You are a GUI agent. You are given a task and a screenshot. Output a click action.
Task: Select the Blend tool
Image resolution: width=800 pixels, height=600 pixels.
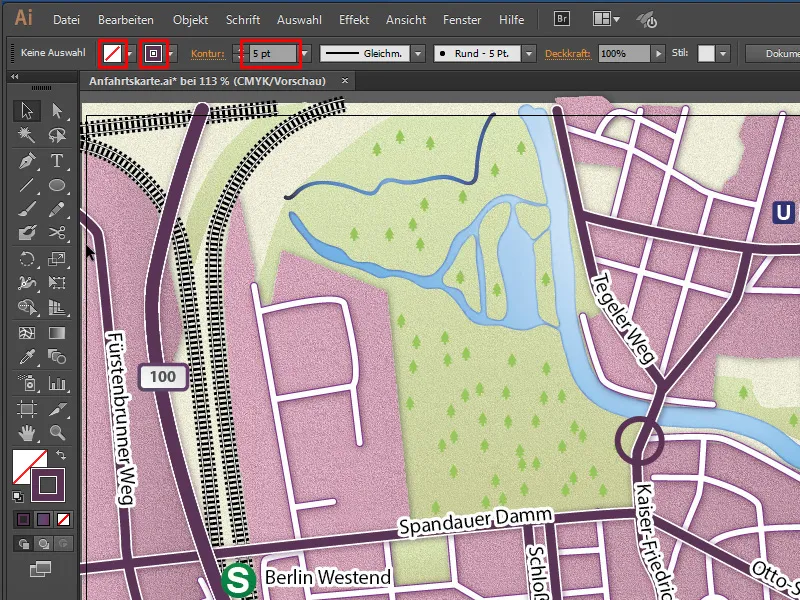point(57,357)
